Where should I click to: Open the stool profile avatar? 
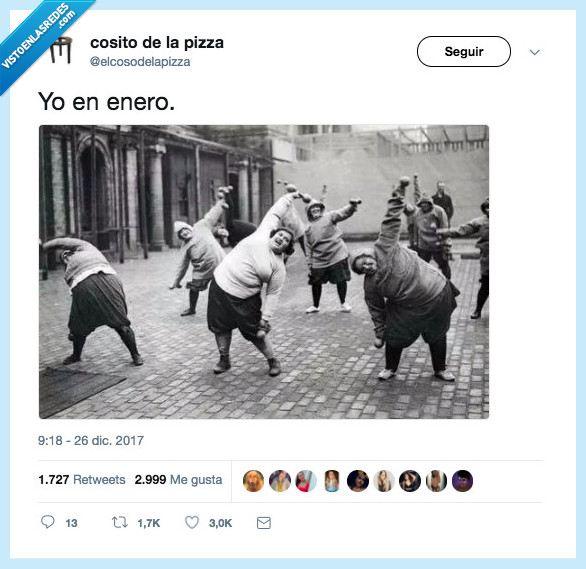tap(61, 50)
